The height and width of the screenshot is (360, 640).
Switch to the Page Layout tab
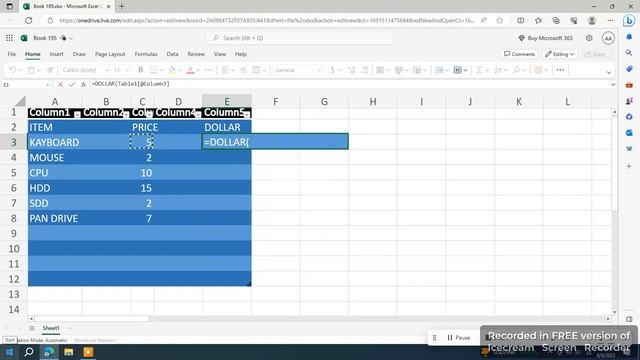(x=110, y=54)
